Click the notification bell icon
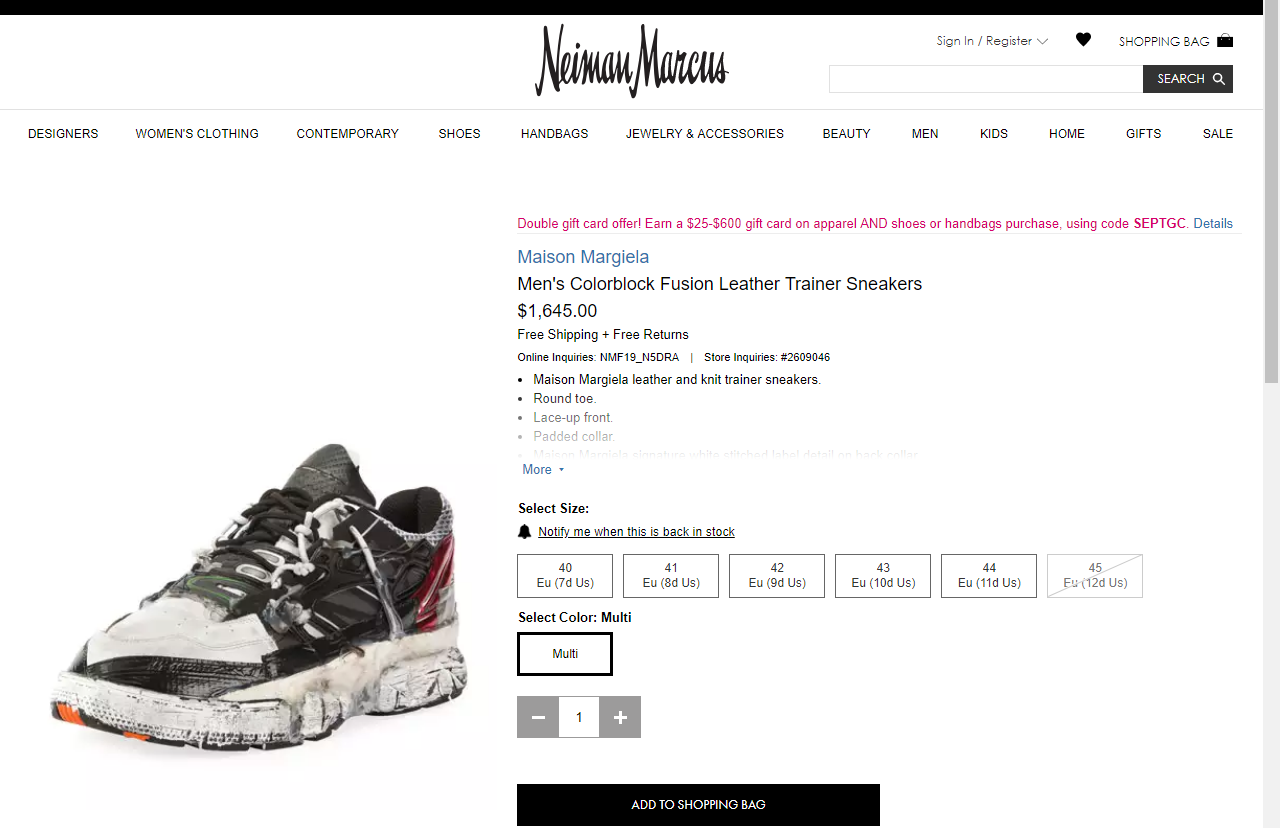Screen dimensions: 1280x828 [x=524, y=531]
